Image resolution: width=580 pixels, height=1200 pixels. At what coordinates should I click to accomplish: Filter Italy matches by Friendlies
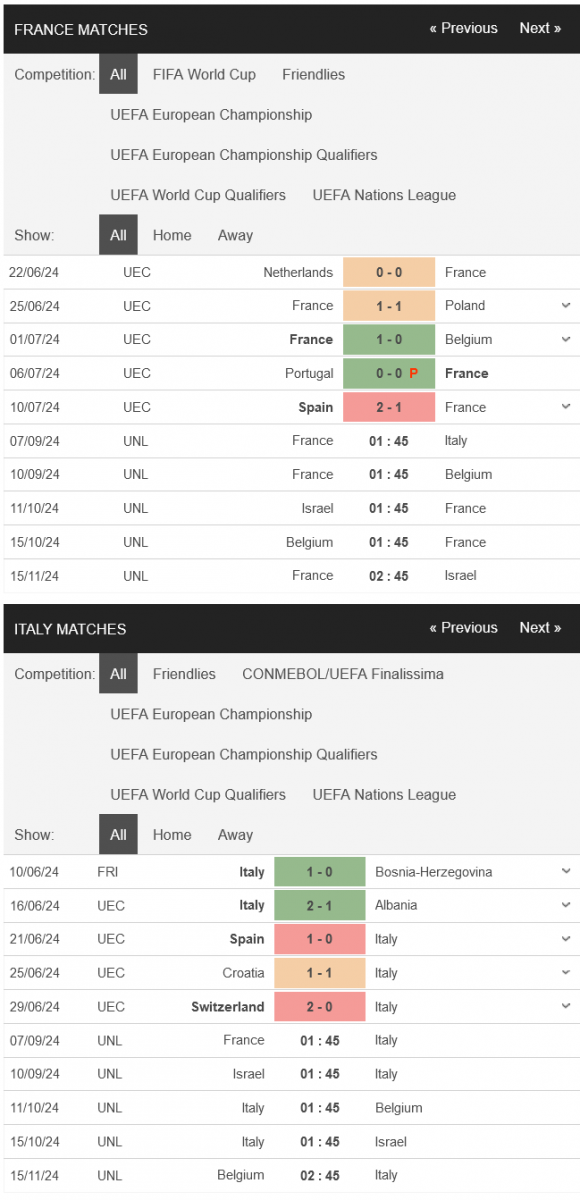coord(184,674)
